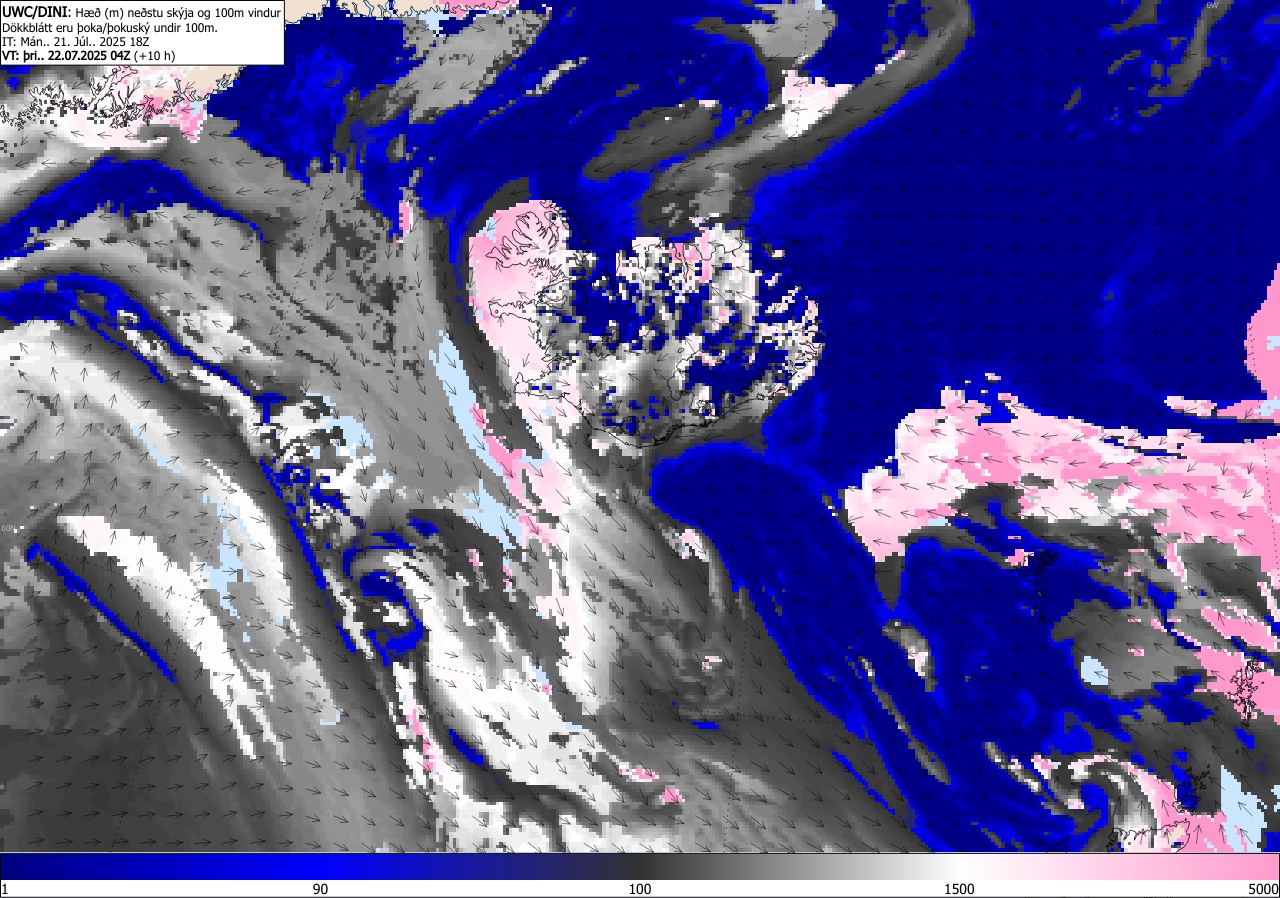Click the valid time 'VT: Þri.. 22.07.2025 04Z'
Screen dimensions: 1280x898
[65, 56]
